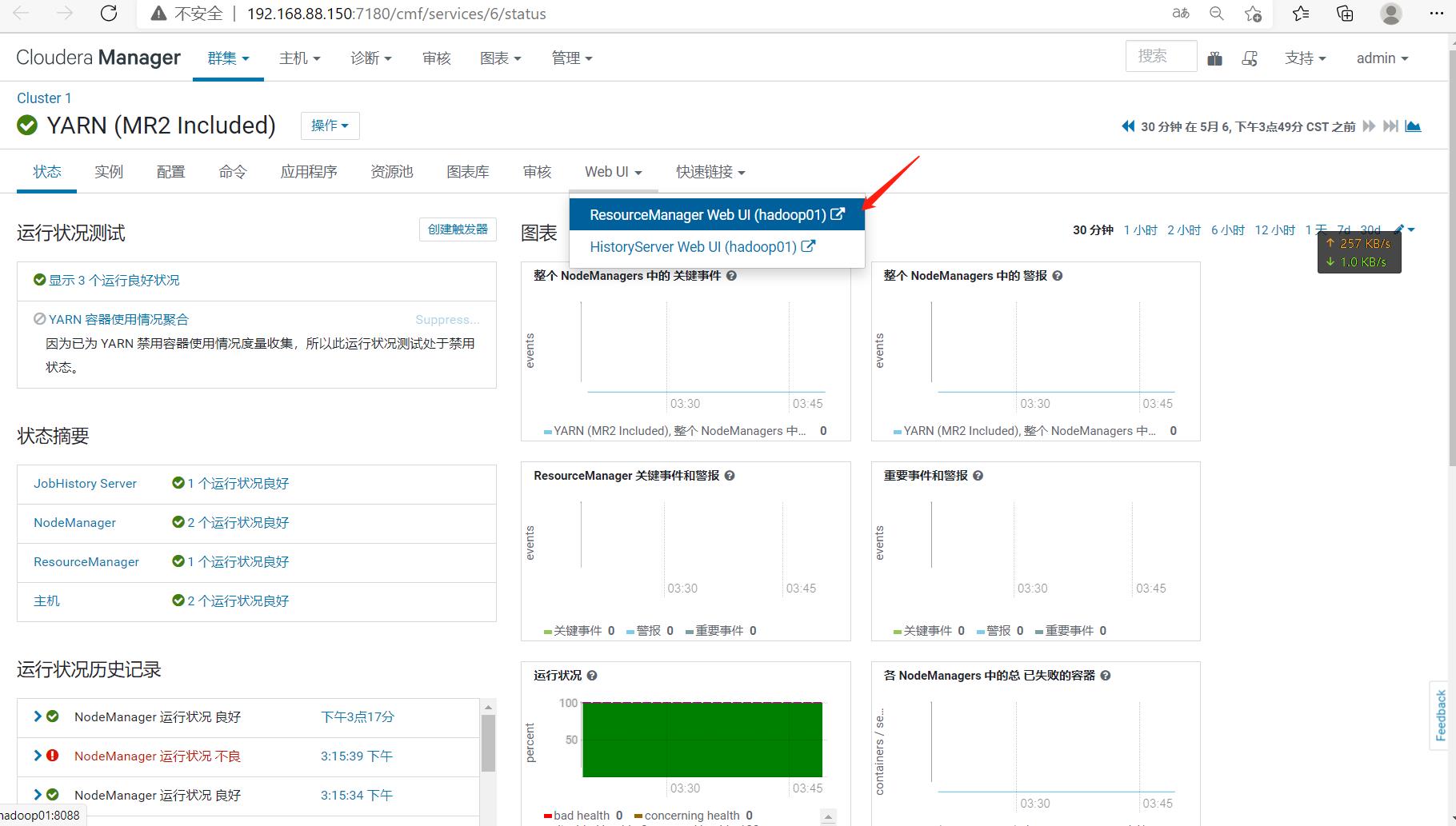Open ResourceManager Web UI (hadoop01) menu entry
The width and height of the screenshot is (1456, 826).
(x=717, y=214)
